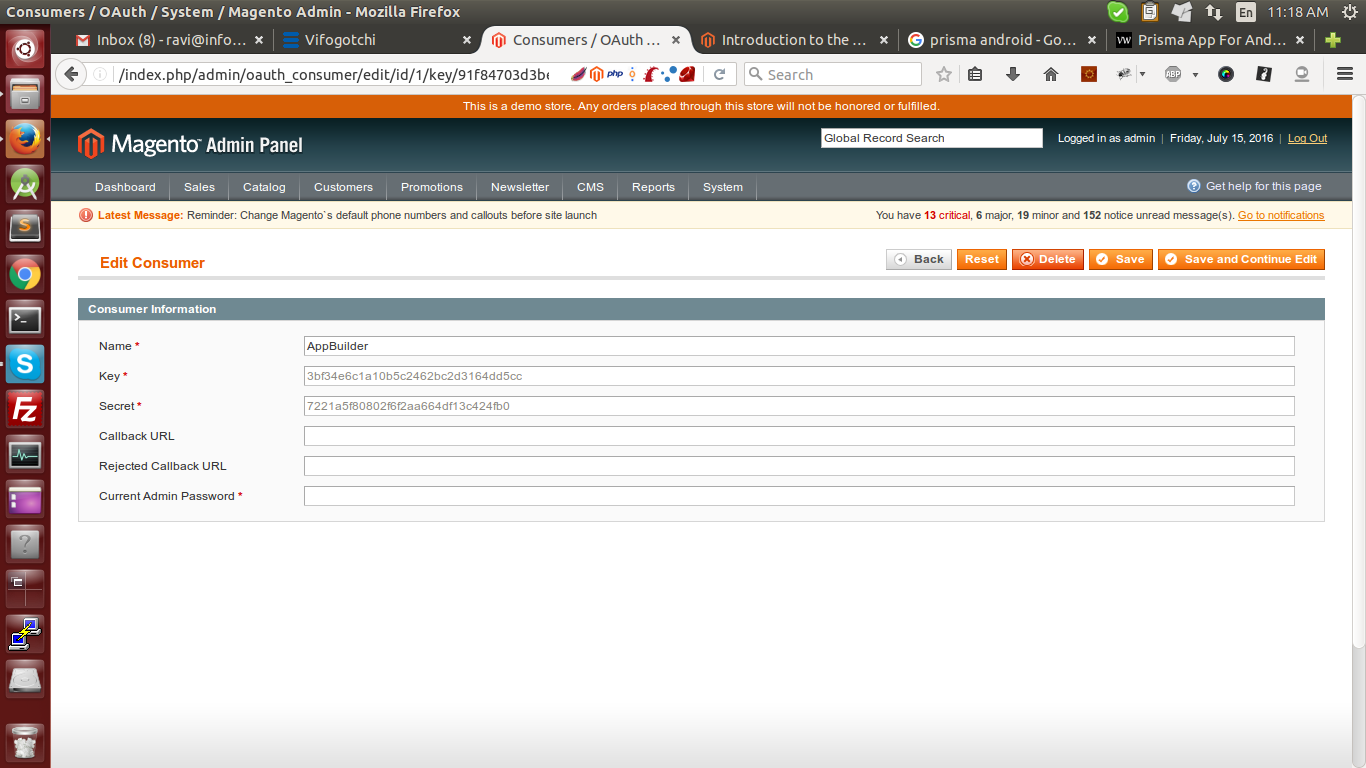This screenshot has height=768, width=1366.
Task: Expand the Adblock Plus dropdown arrow
Action: click(1195, 75)
